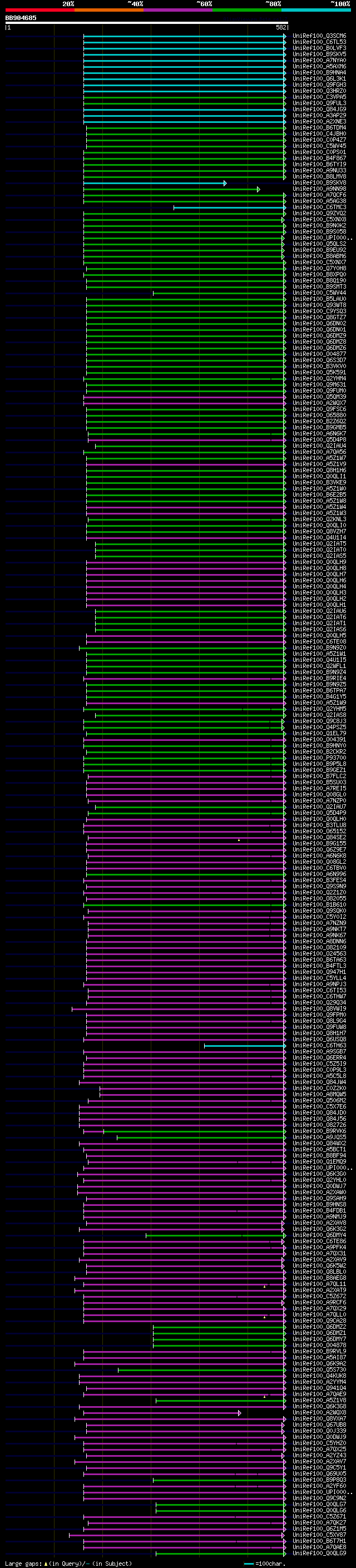The height and width of the screenshot is (1568, 356).
Task: Open the hit UniRef100_B9SKV5
Action: 319,55
